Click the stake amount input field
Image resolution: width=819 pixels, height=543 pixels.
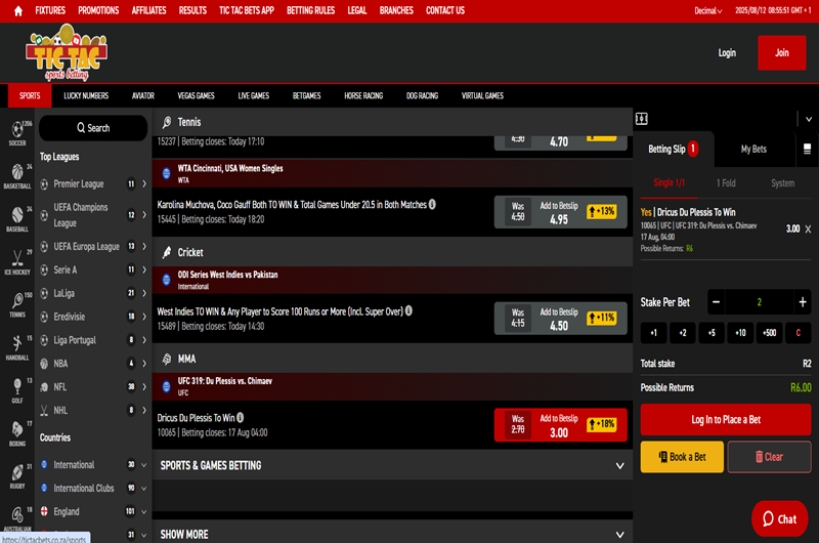759,302
